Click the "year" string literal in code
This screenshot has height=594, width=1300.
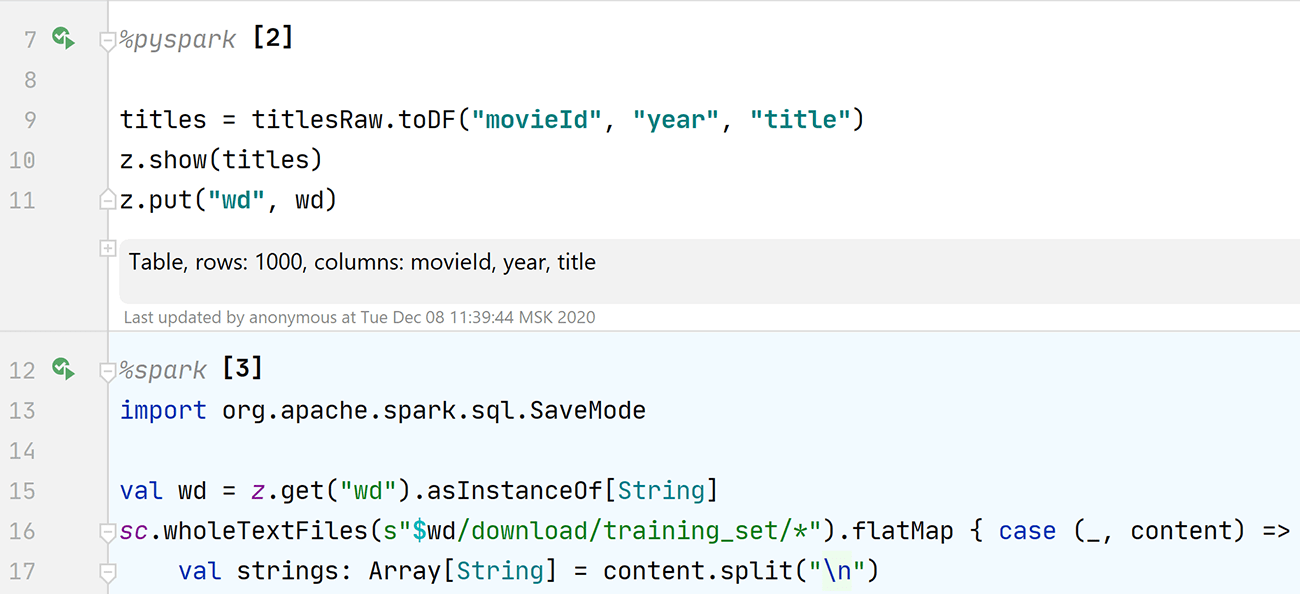[x=677, y=120]
